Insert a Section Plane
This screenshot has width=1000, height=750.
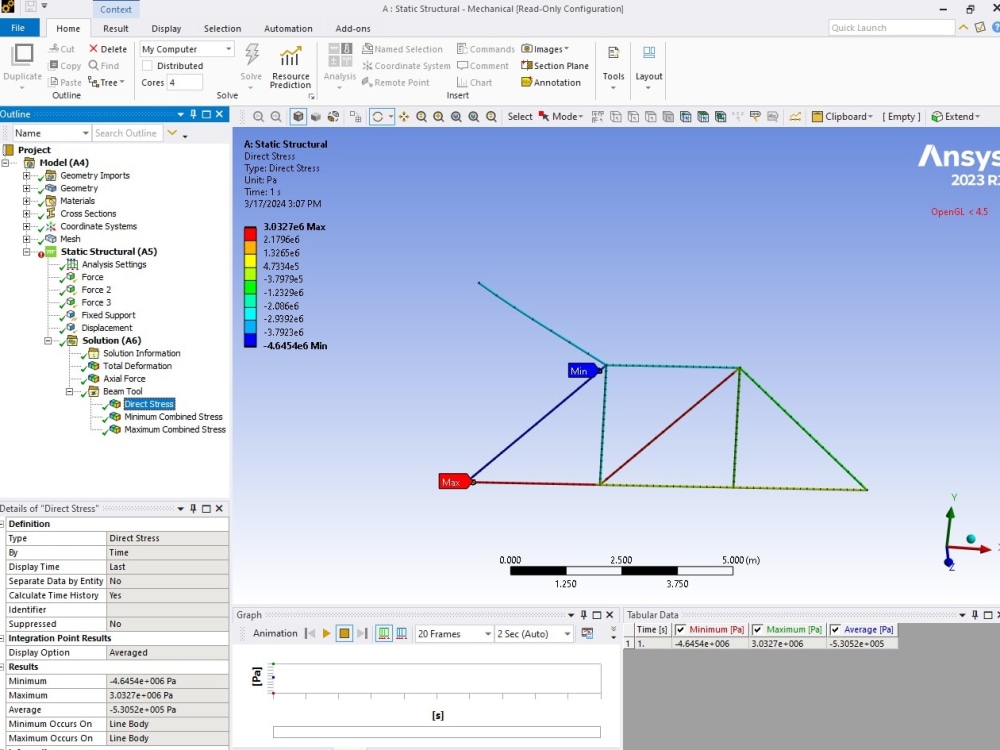coord(555,65)
